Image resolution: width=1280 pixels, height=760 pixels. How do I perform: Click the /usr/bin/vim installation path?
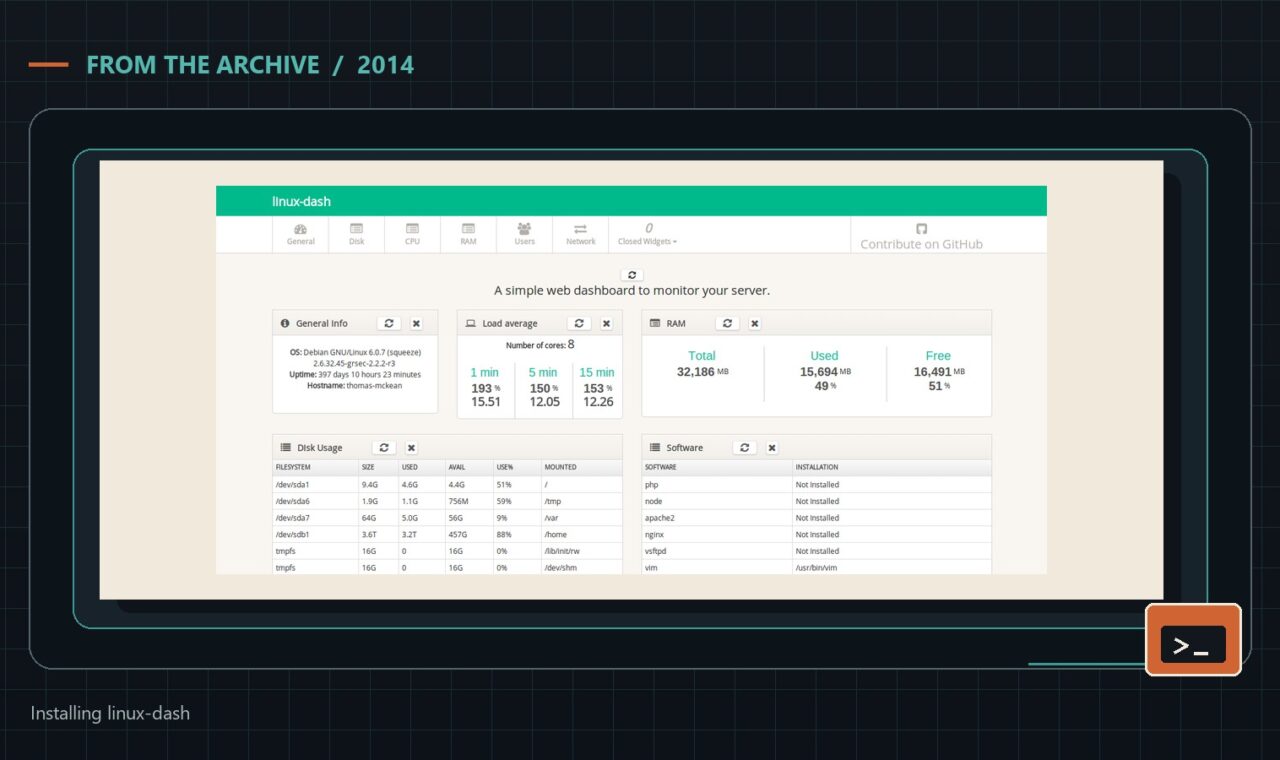(x=816, y=568)
